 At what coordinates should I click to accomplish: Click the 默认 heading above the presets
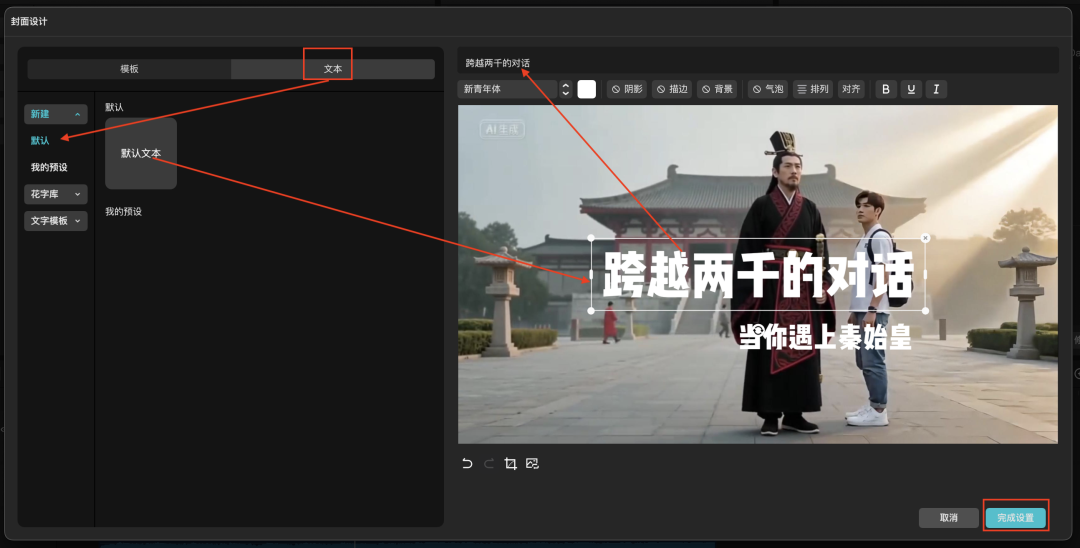[114, 107]
